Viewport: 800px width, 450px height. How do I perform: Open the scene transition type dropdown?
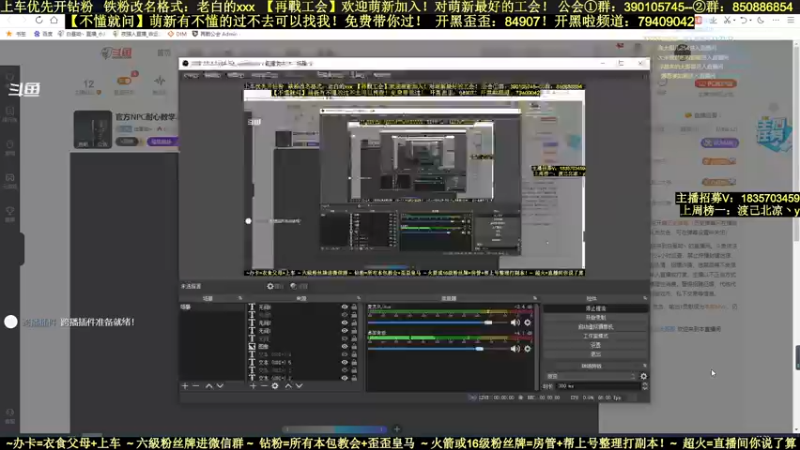[x=591, y=377]
